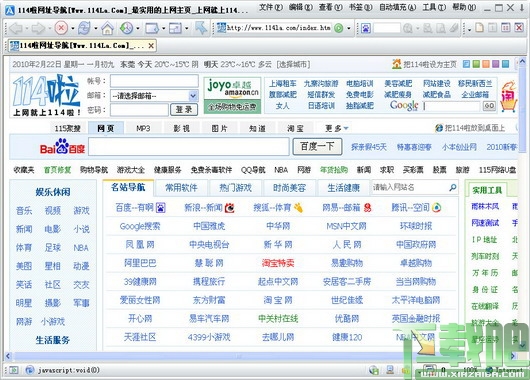
Task: Click the joyo amazon.cn banner
Action: pyautogui.click(x=232, y=95)
